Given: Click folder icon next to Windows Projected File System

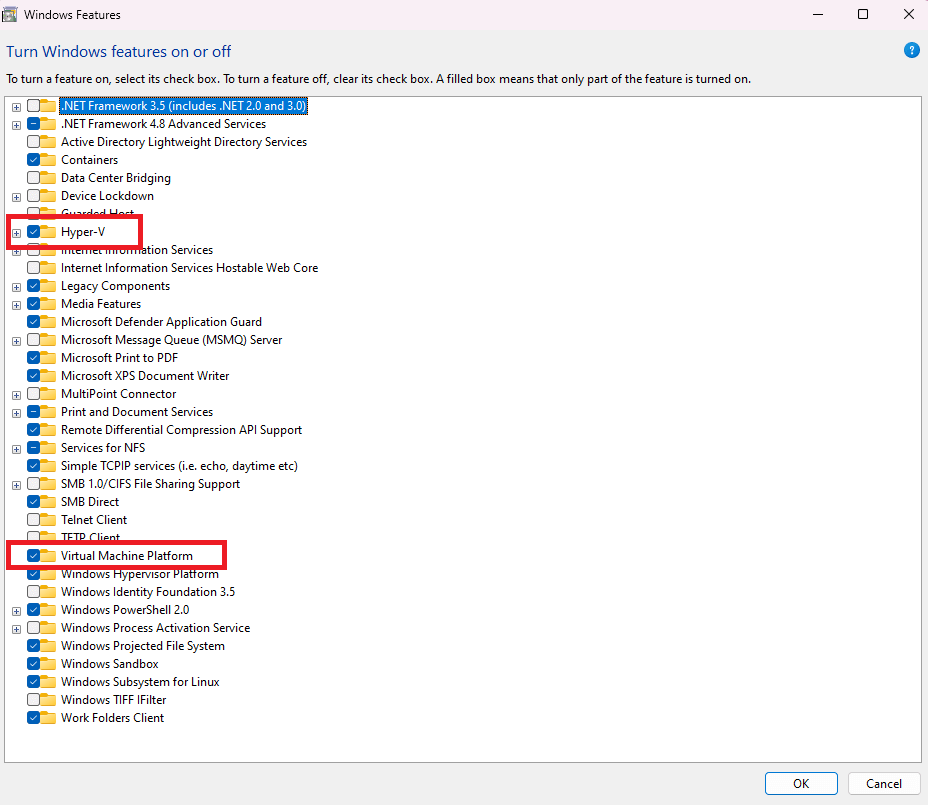Looking at the screenshot, I should [49, 646].
